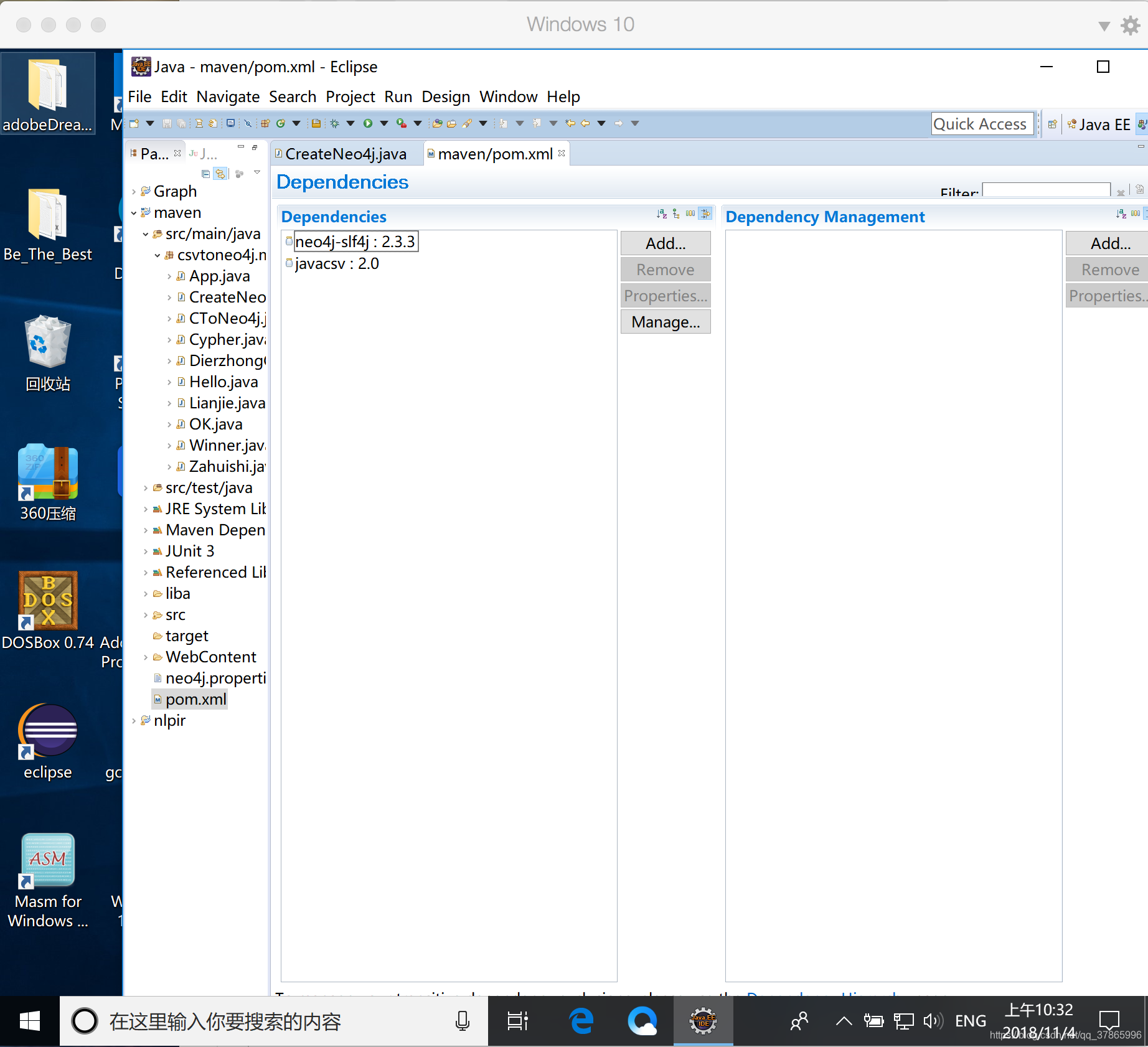Viewport: 1148px width, 1047px height.
Task: Click the Save toolbar icon
Action: (x=167, y=123)
